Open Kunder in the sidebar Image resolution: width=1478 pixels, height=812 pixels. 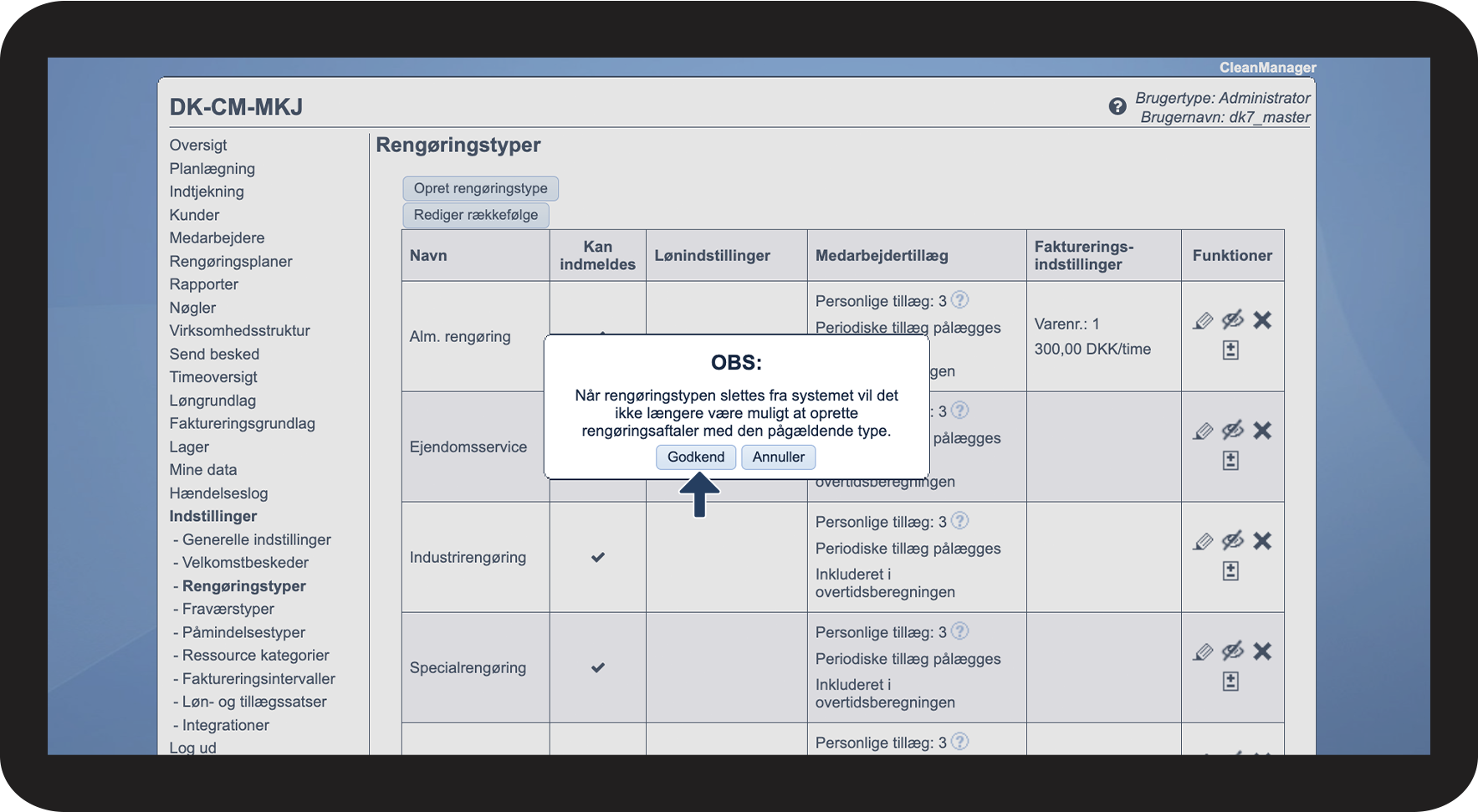click(194, 215)
